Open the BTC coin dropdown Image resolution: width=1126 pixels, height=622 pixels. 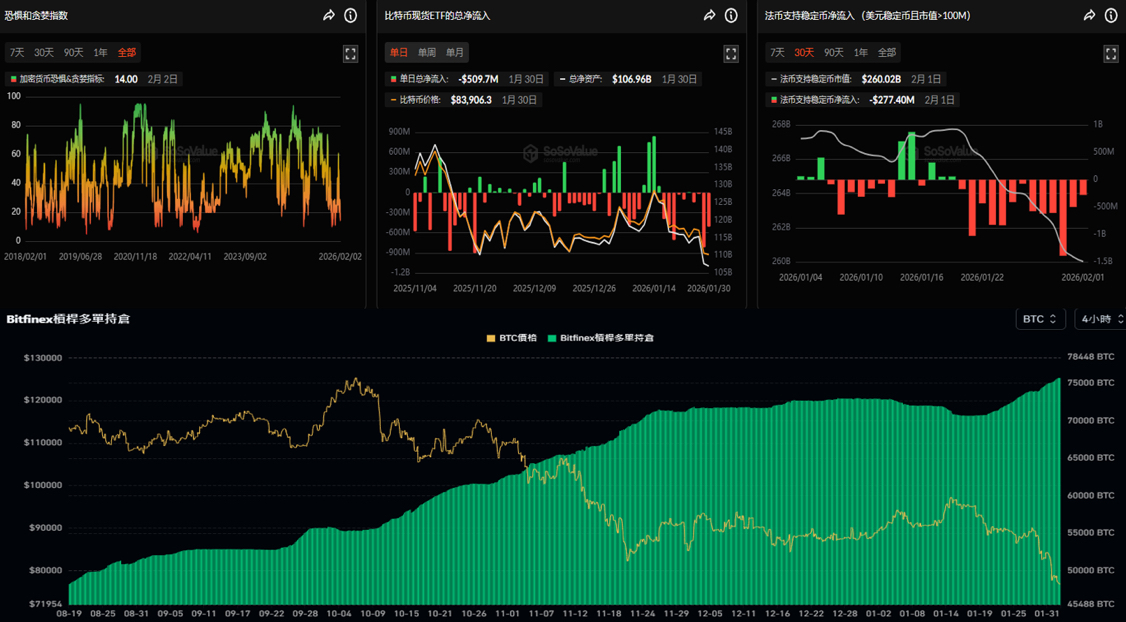click(x=1040, y=319)
